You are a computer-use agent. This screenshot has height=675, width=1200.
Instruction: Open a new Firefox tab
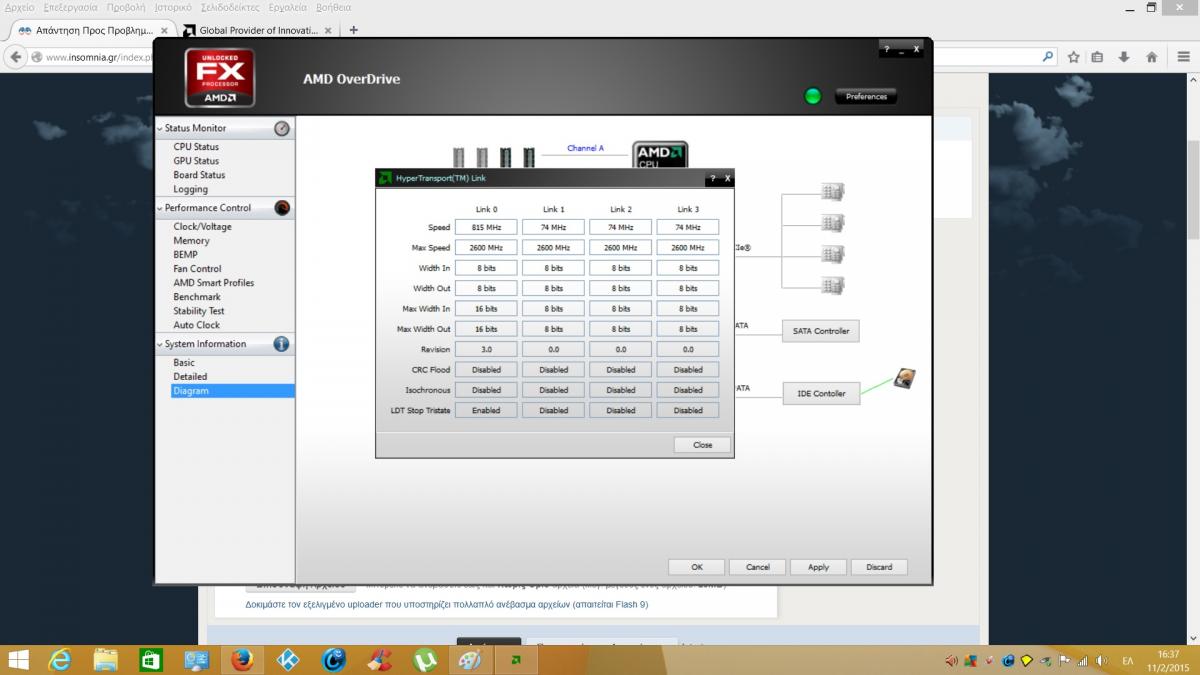[x=354, y=30]
